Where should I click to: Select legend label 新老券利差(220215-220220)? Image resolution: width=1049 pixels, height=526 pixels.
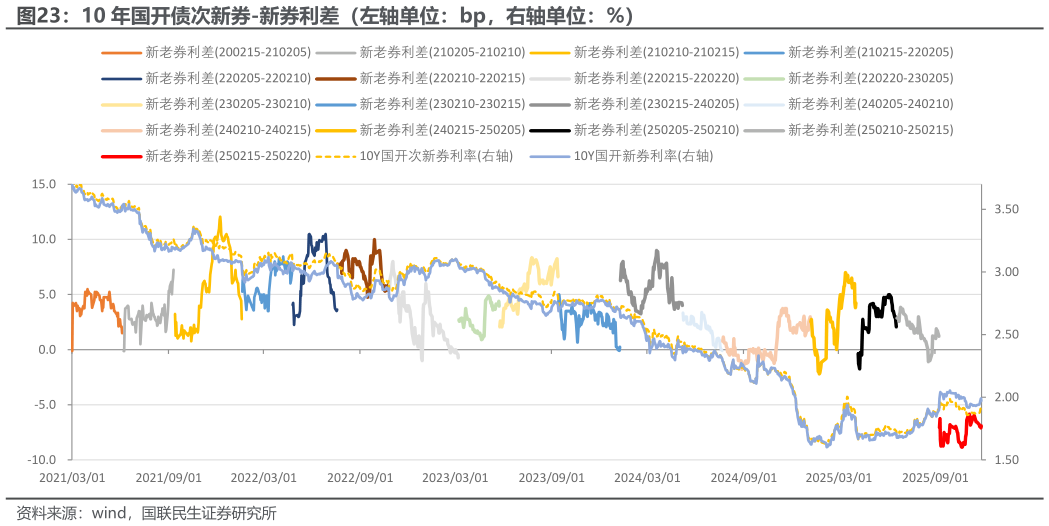pyautogui.click(x=656, y=78)
